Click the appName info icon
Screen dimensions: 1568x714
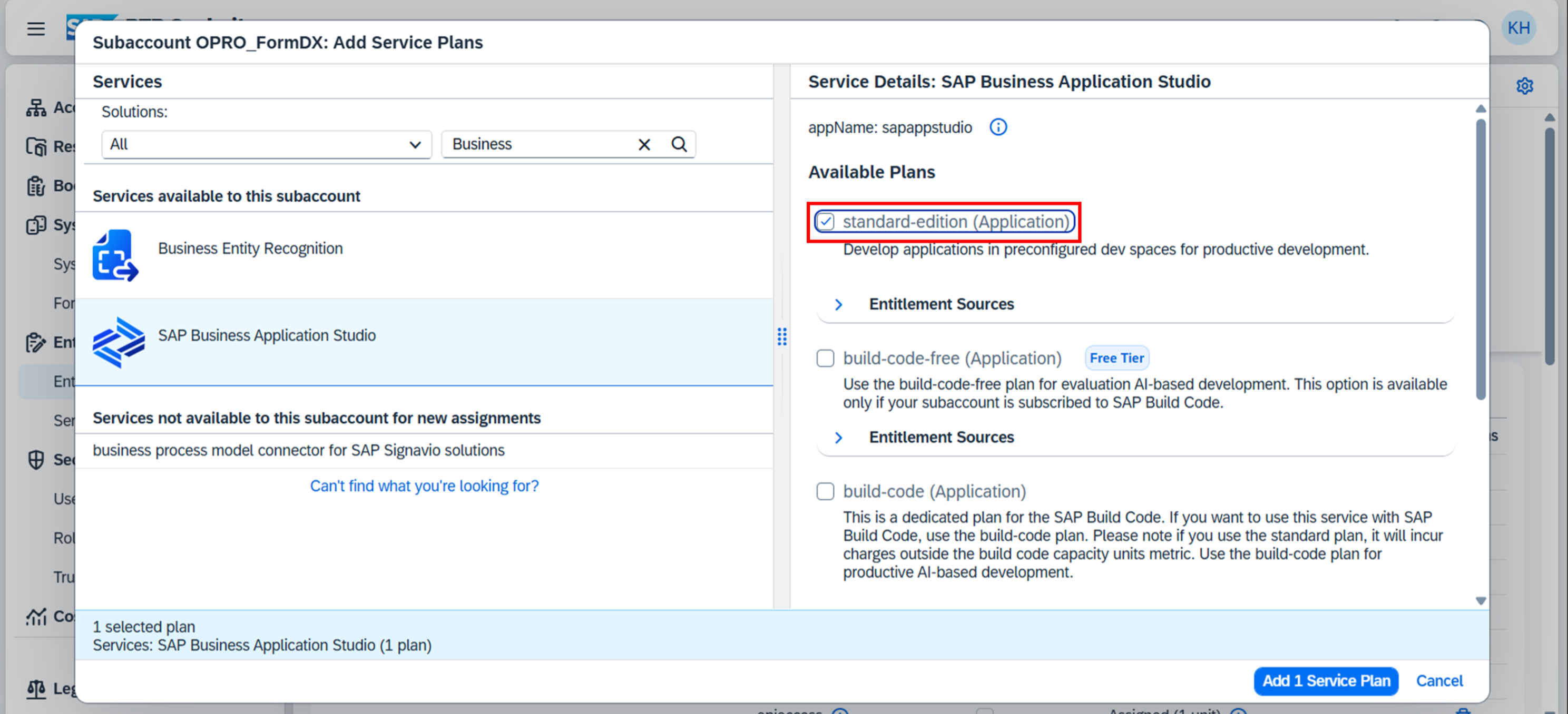click(998, 127)
